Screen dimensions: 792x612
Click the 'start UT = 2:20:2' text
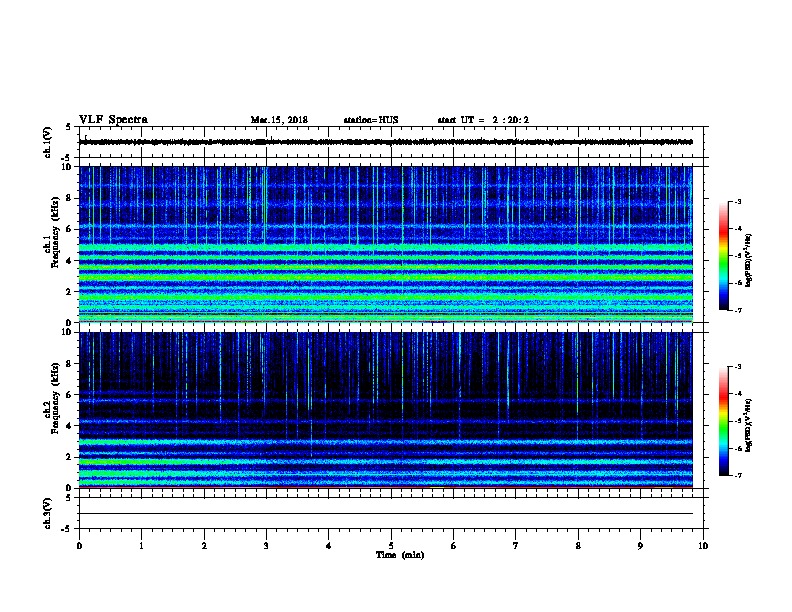pos(483,120)
